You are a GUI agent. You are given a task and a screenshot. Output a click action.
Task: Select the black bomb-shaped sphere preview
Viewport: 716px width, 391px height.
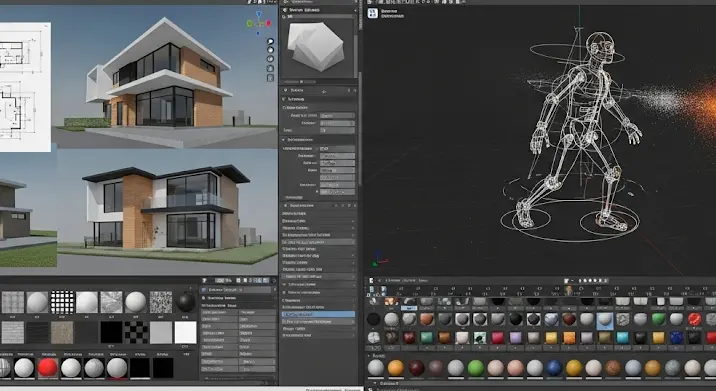pos(186,301)
